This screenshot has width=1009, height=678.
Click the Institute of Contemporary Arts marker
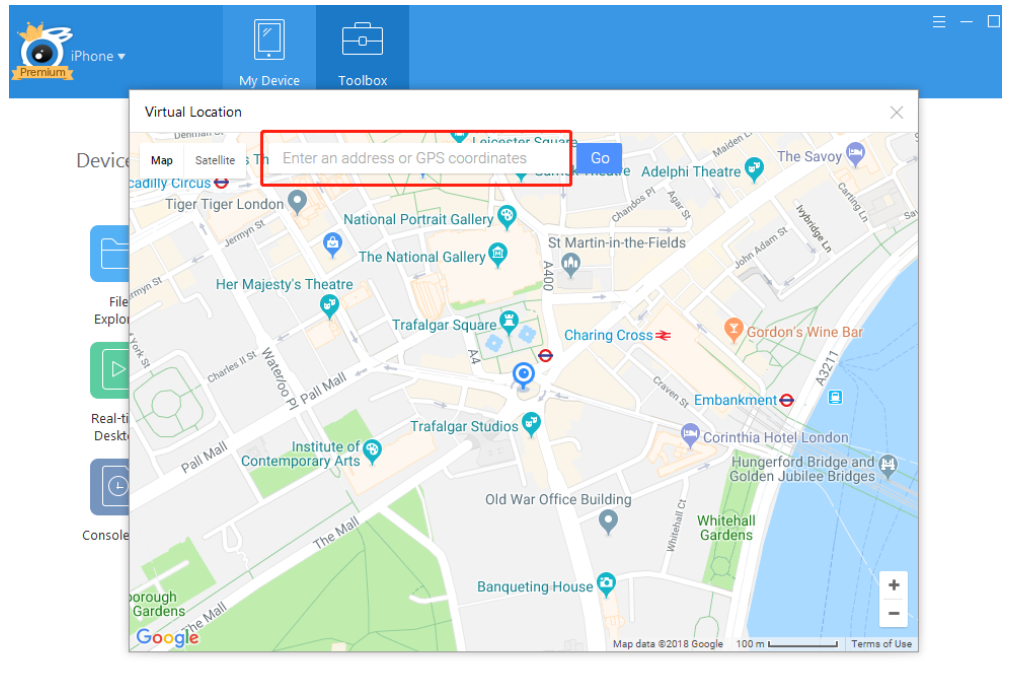point(372,451)
